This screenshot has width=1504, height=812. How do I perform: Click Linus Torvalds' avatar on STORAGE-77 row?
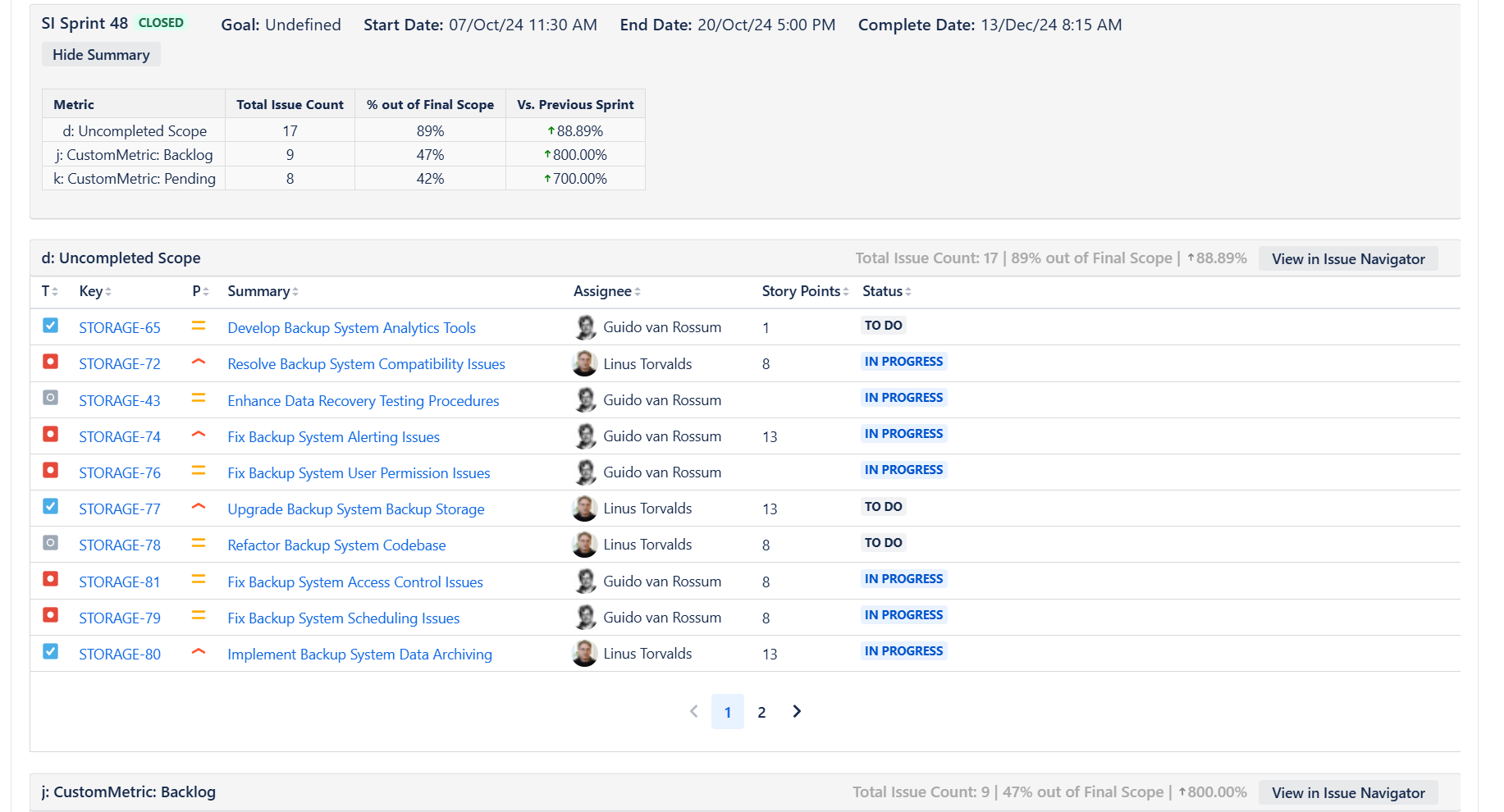585,508
